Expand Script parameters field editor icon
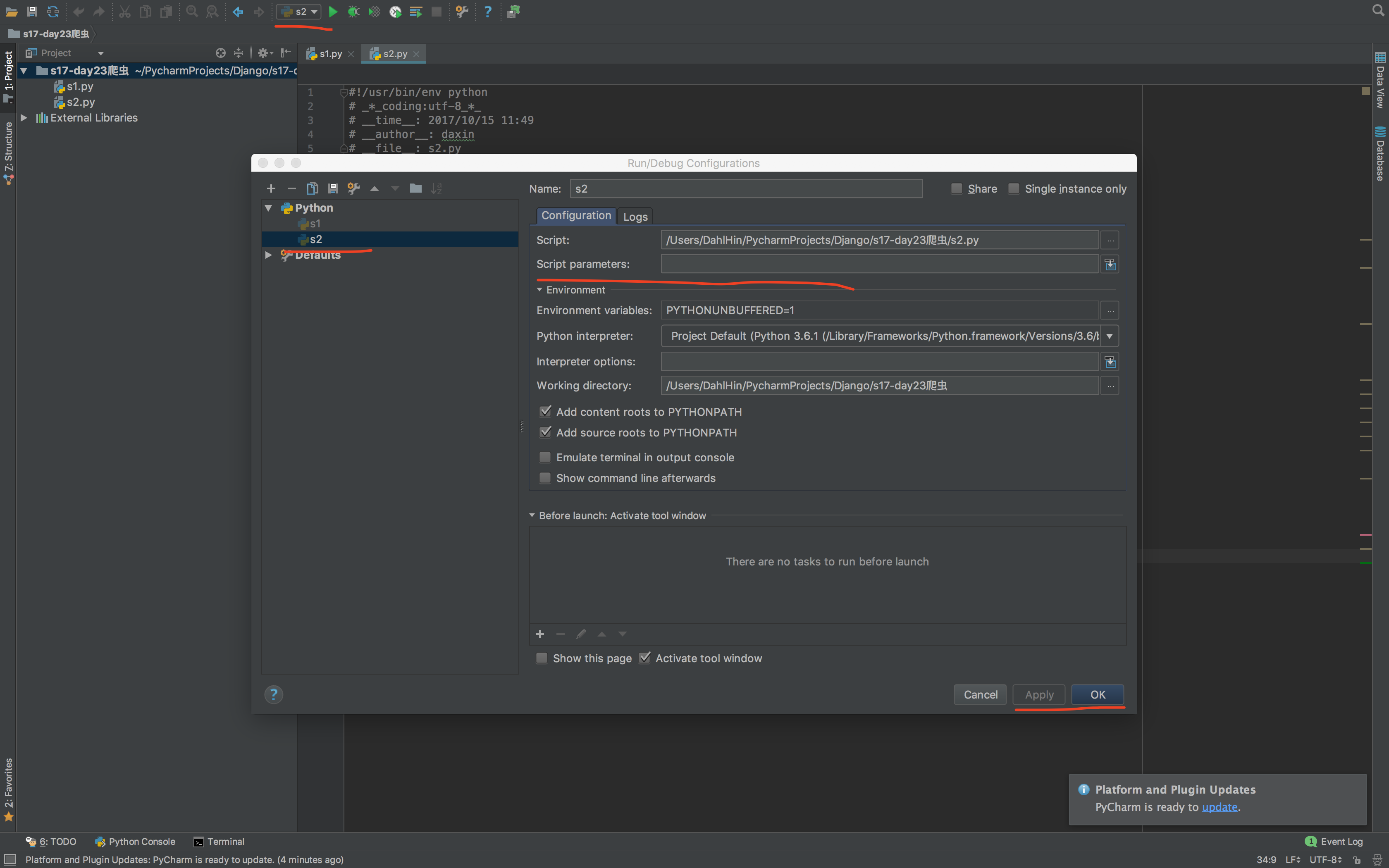The height and width of the screenshot is (868, 1389). (1111, 264)
